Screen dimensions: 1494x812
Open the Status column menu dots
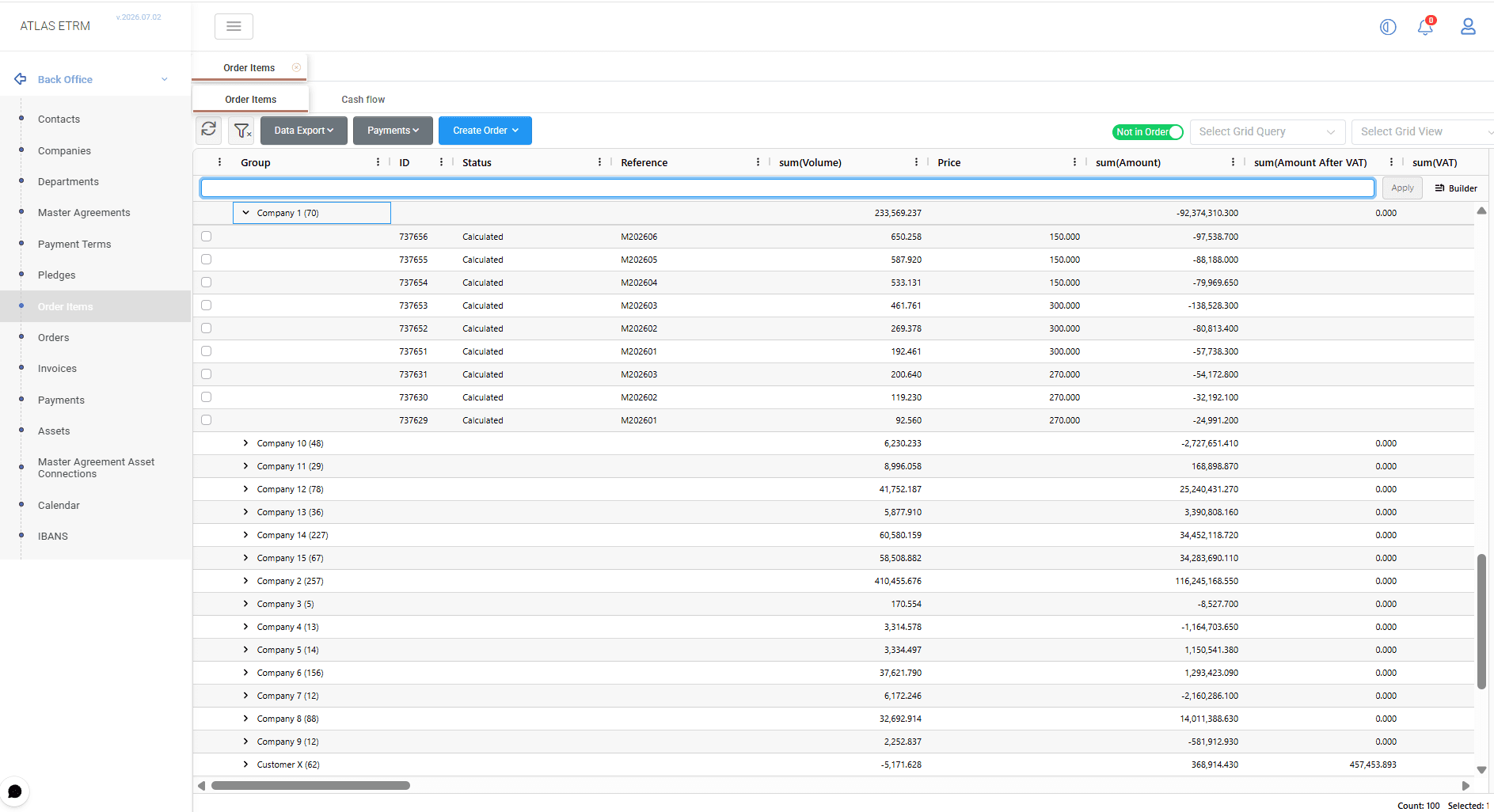click(x=599, y=161)
